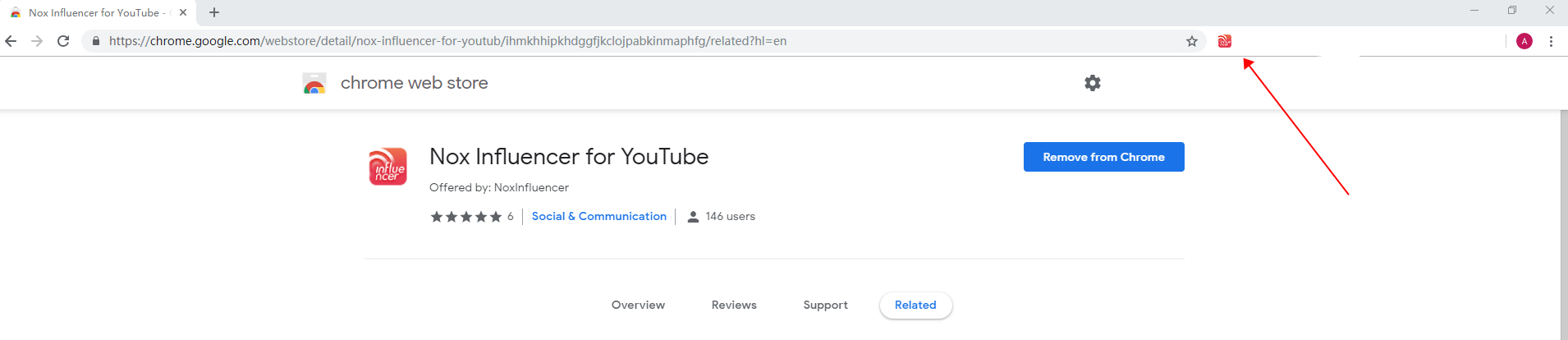Image resolution: width=1568 pixels, height=340 pixels.
Task: Close the Nox Influencer browser tab
Action: click(x=183, y=12)
